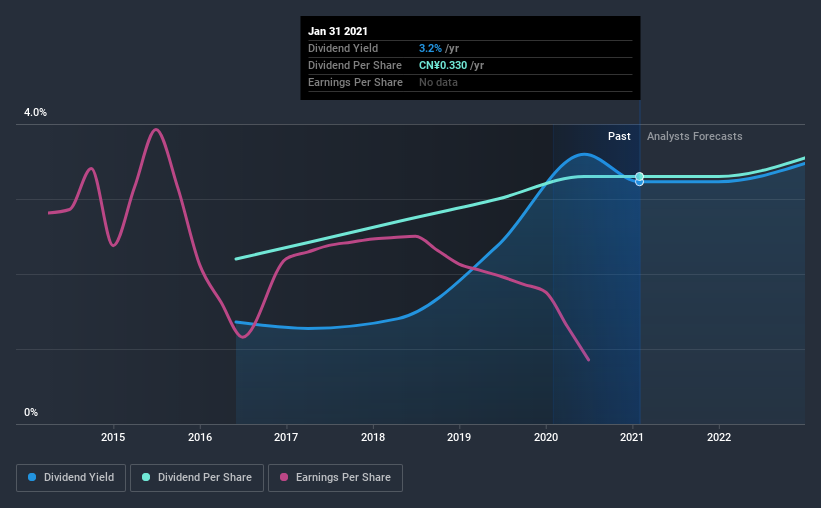Click the blue data point marker at 2021
821x508 pixels.
639,182
